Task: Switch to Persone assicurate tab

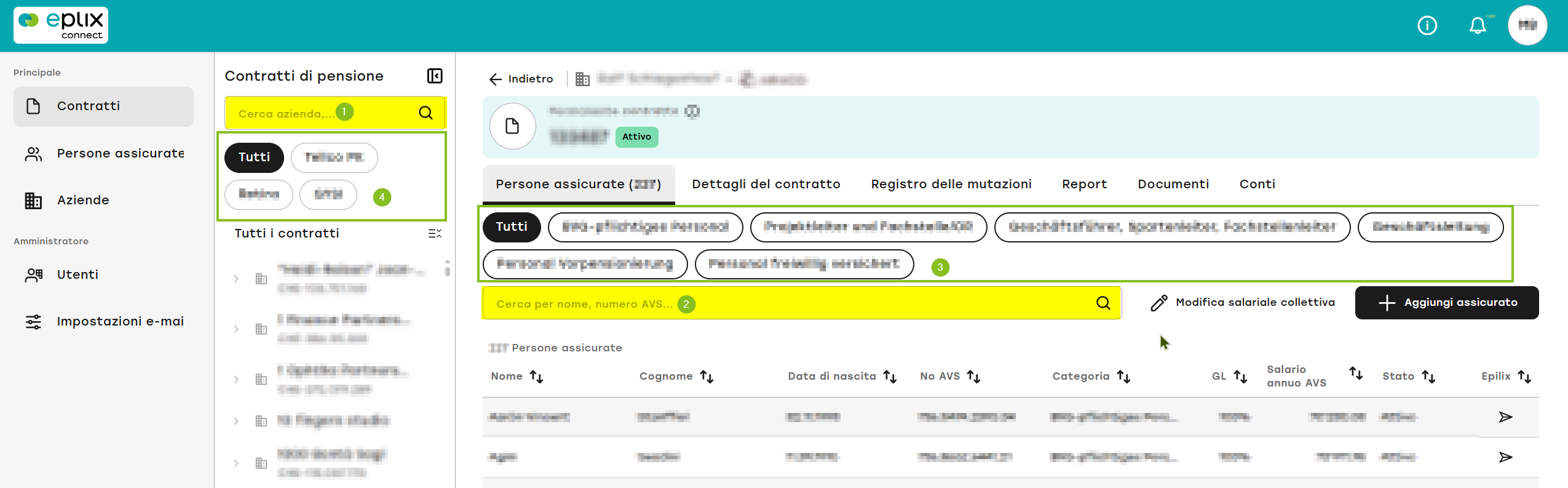Action: 579,185
